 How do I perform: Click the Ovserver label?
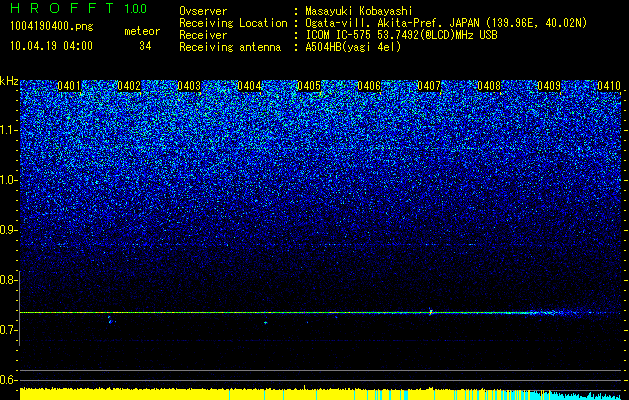(x=203, y=11)
